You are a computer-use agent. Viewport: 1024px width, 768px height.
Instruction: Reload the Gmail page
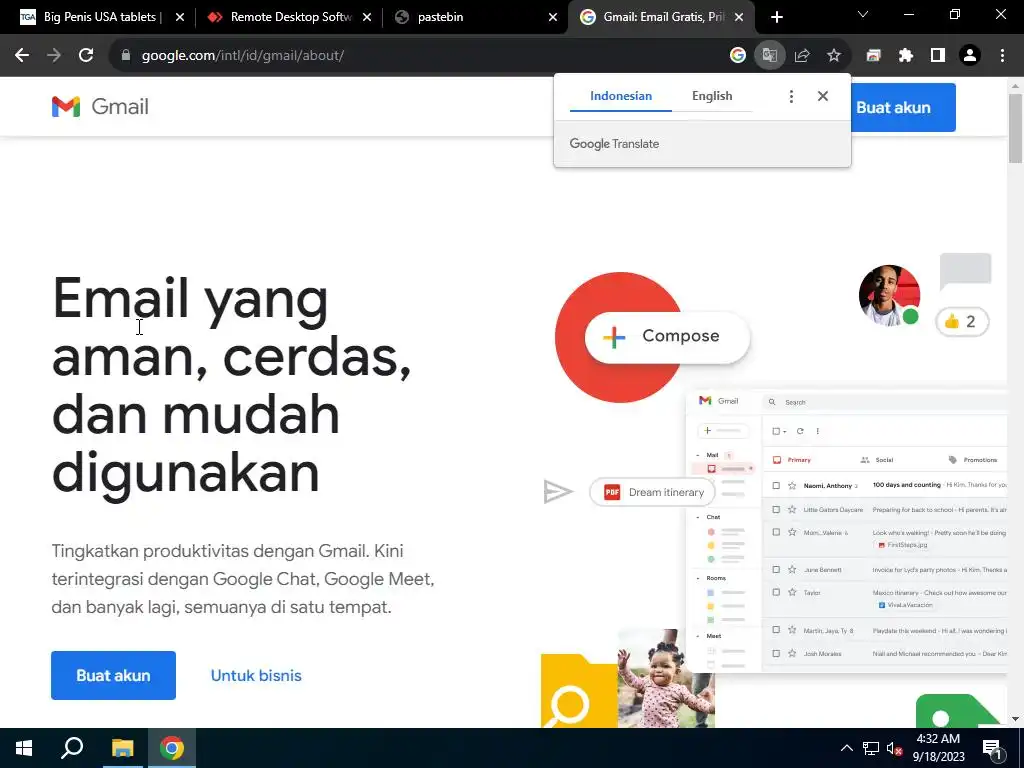pos(86,56)
